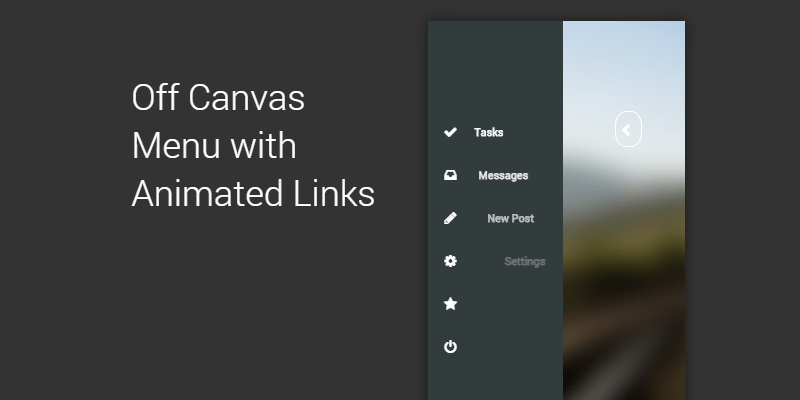
Task: Click the Messages inbox icon
Action: click(450, 175)
